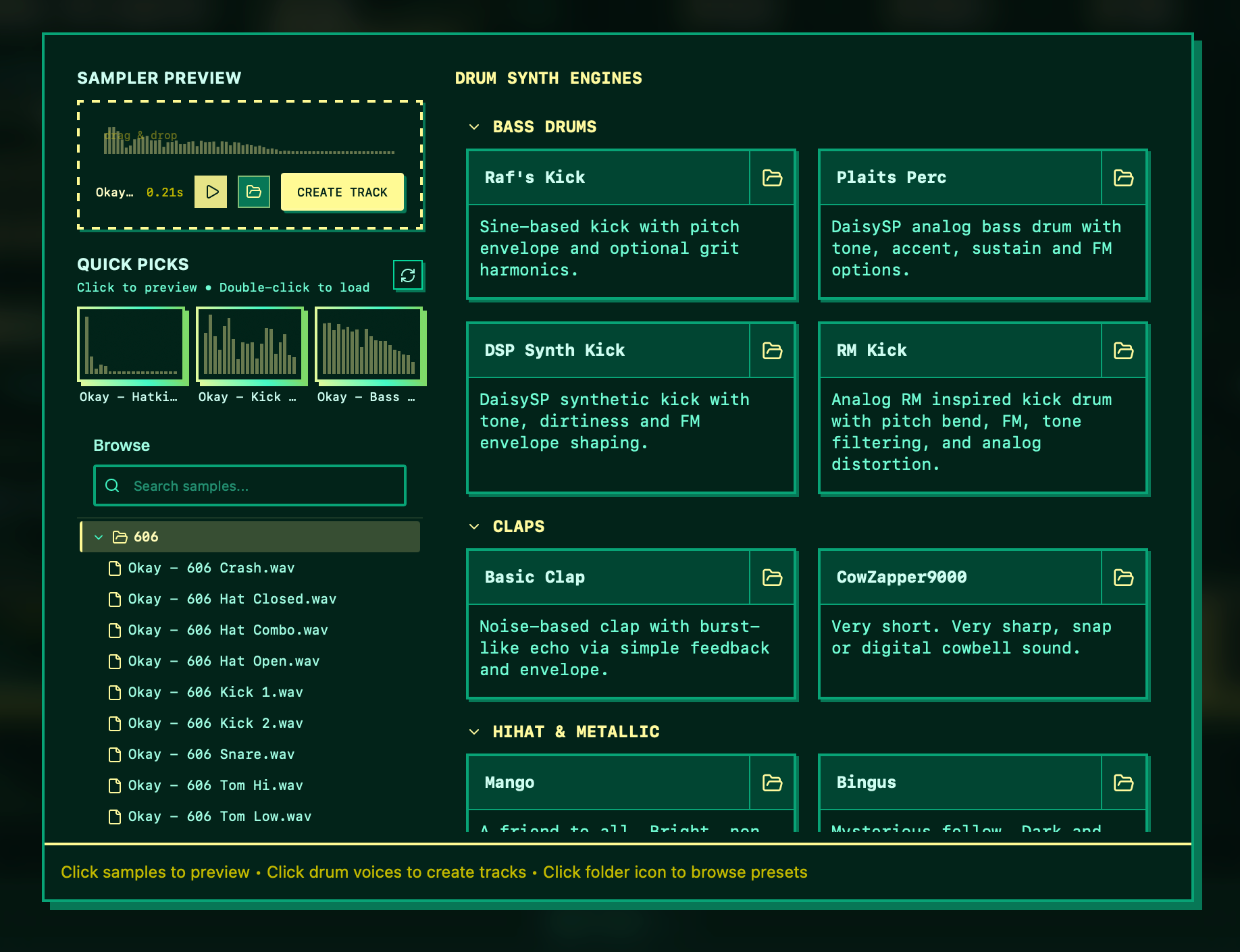Viewport: 1240px width, 952px height.
Task: Play the loaded sample preview
Action: pos(210,192)
